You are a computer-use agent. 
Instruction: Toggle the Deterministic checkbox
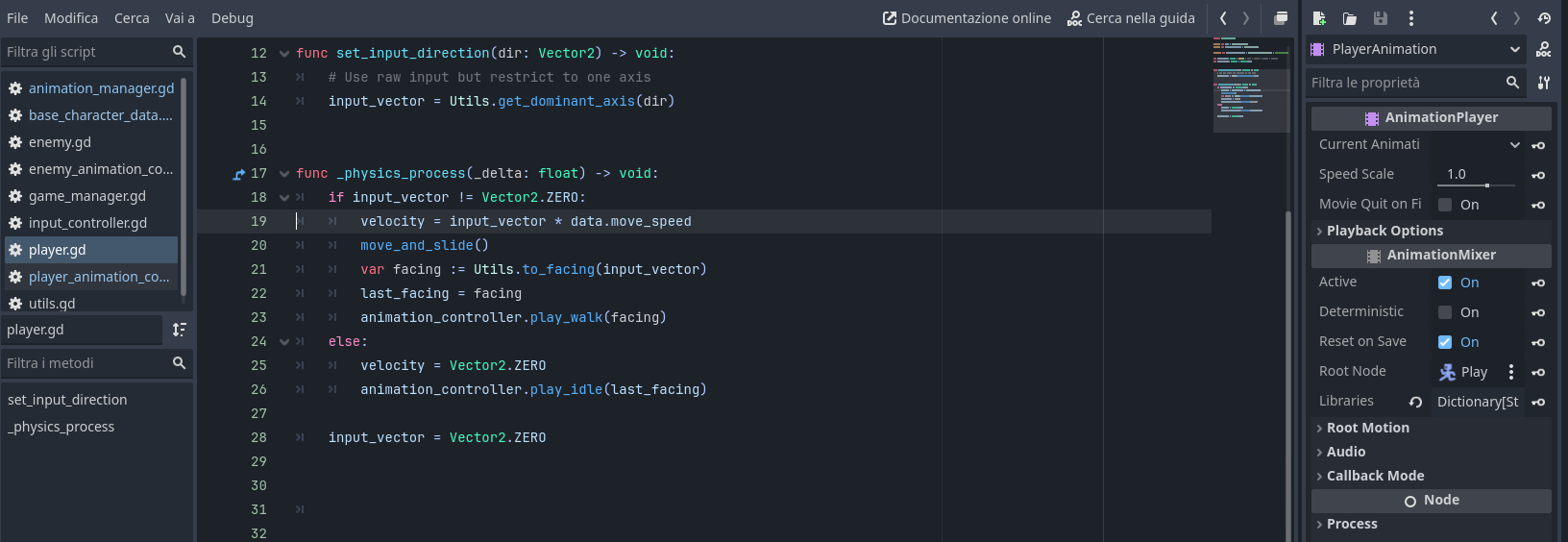[x=1445, y=312]
